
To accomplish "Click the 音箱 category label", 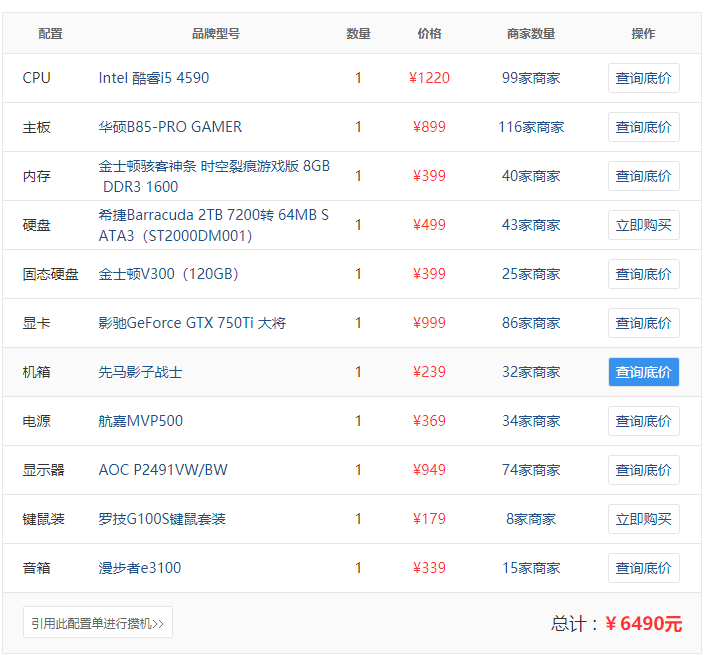I will (37, 568).
